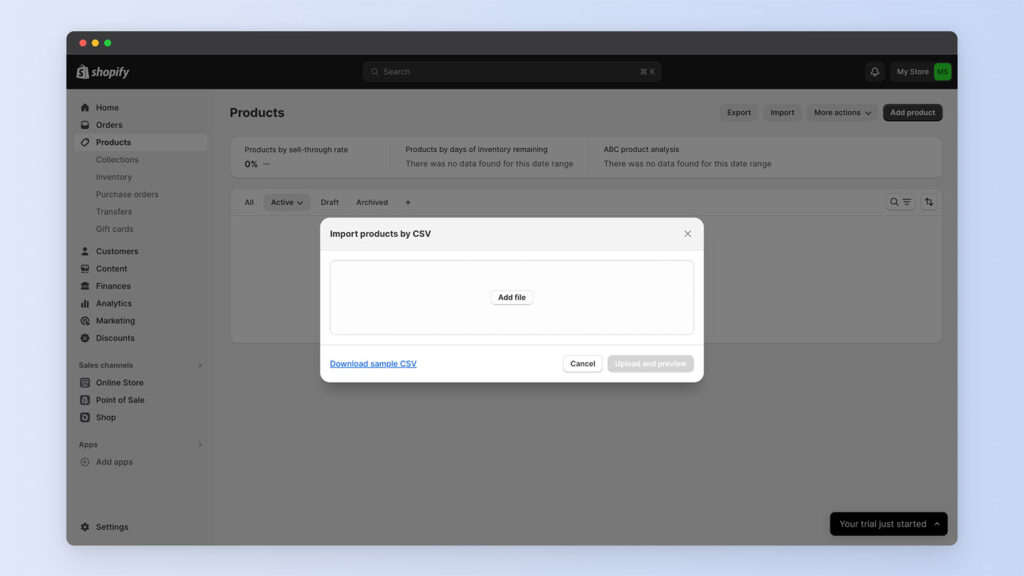
Task: Switch to the Archived tab
Action: pyautogui.click(x=372, y=202)
